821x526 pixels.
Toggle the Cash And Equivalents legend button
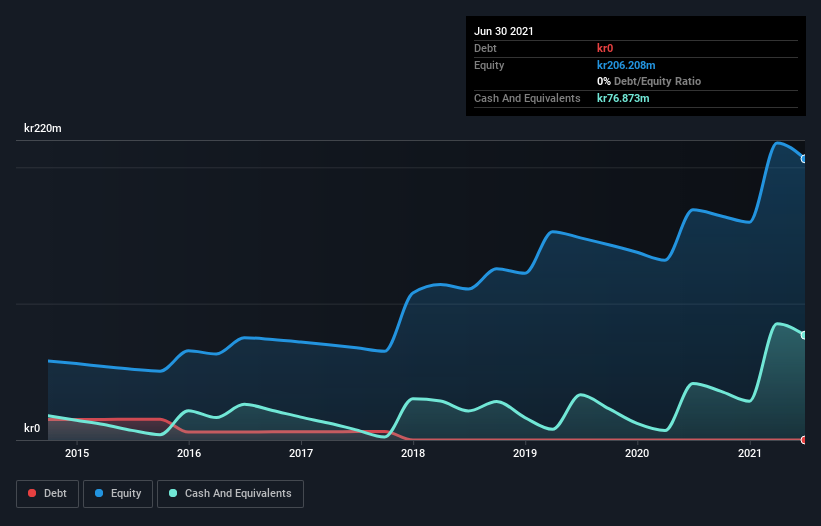[230, 494]
